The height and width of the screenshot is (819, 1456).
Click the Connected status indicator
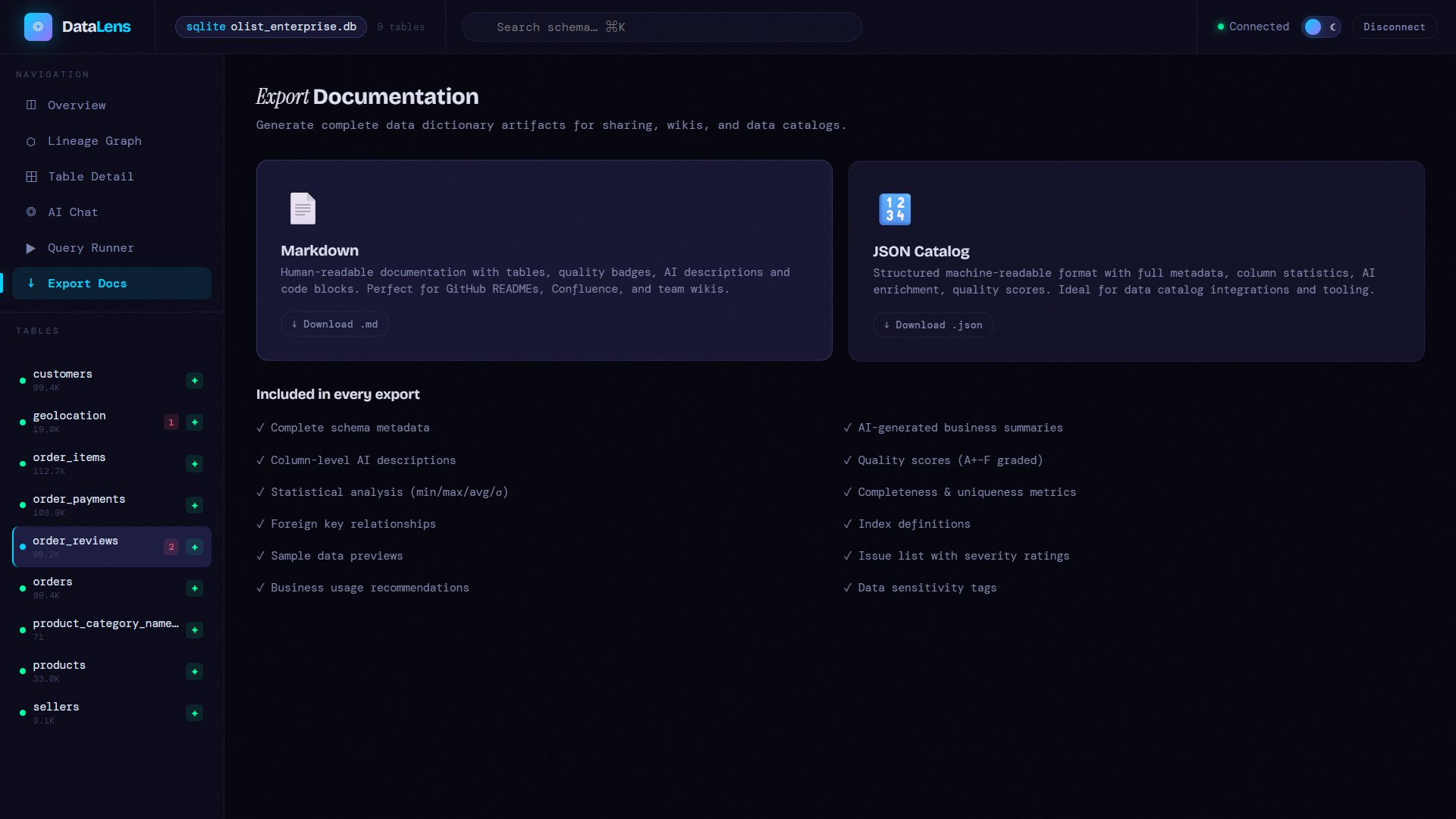1253,27
